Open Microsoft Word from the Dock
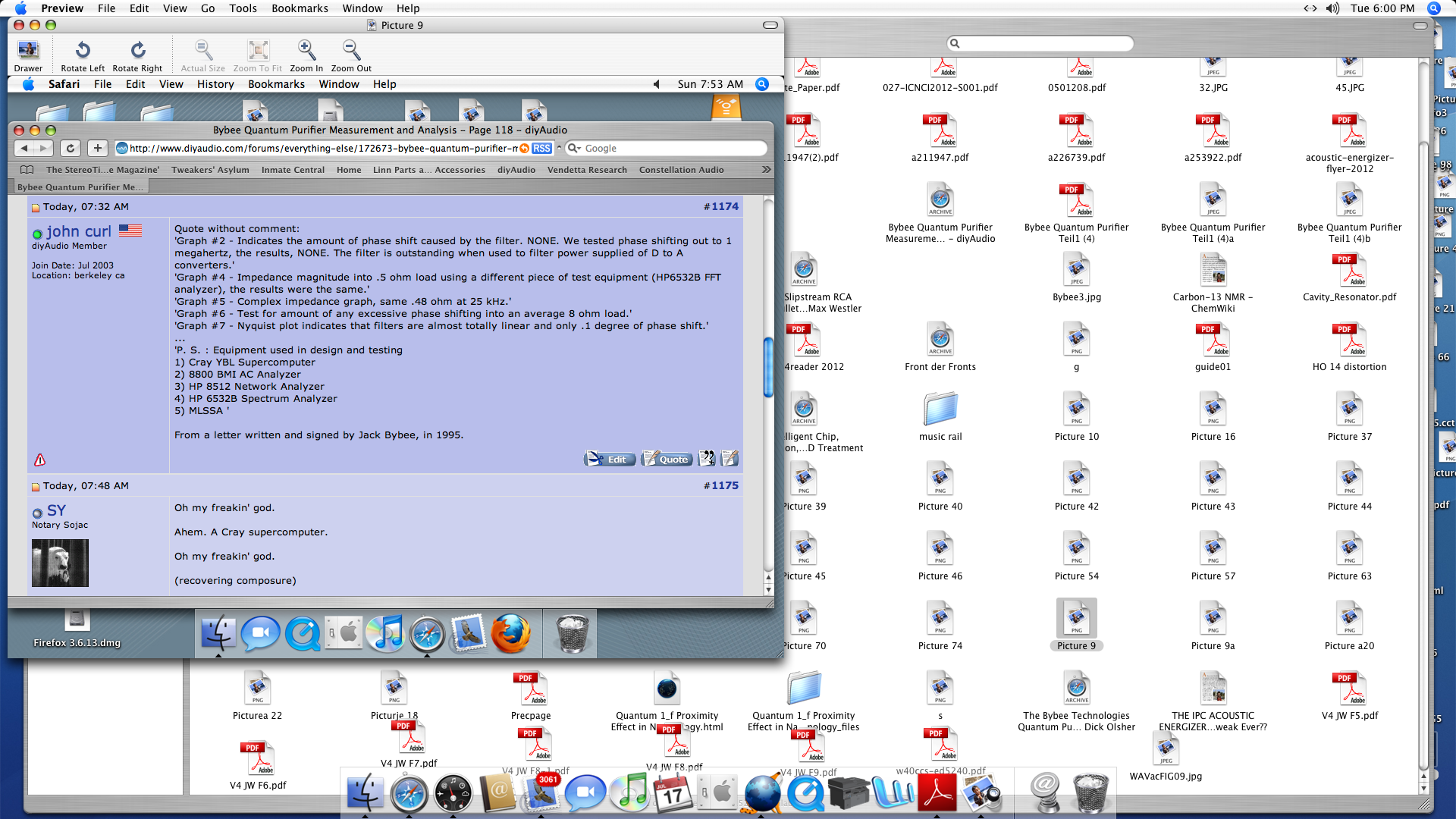 893,793
